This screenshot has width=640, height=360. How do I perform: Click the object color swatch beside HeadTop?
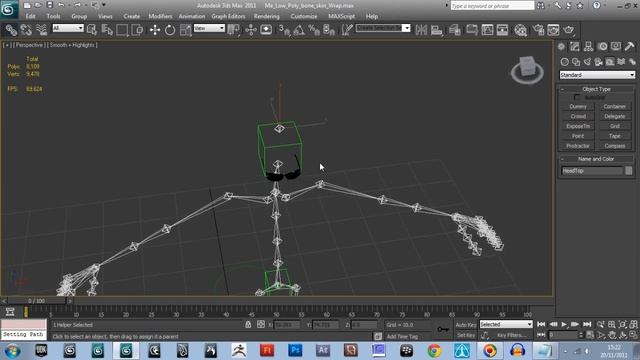629,171
